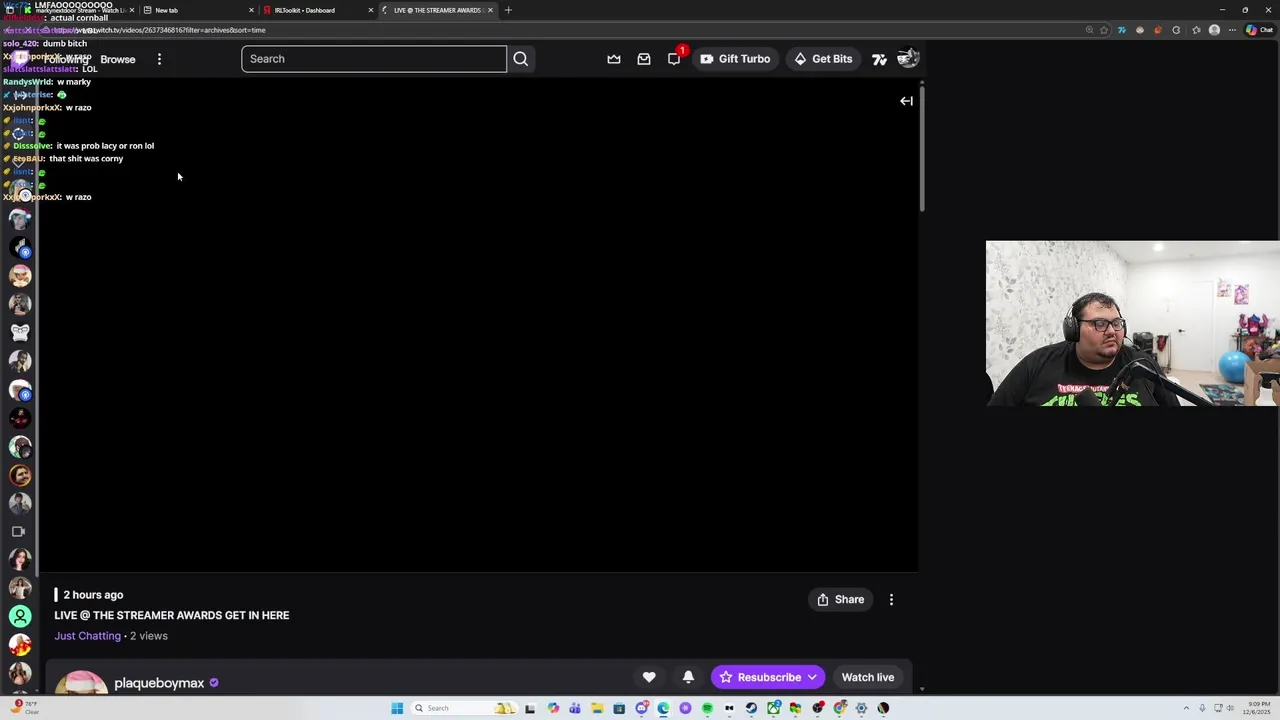Image resolution: width=1280 pixels, height=720 pixels.
Task: Open Windows Start menu
Action: click(x=397, y=708)
